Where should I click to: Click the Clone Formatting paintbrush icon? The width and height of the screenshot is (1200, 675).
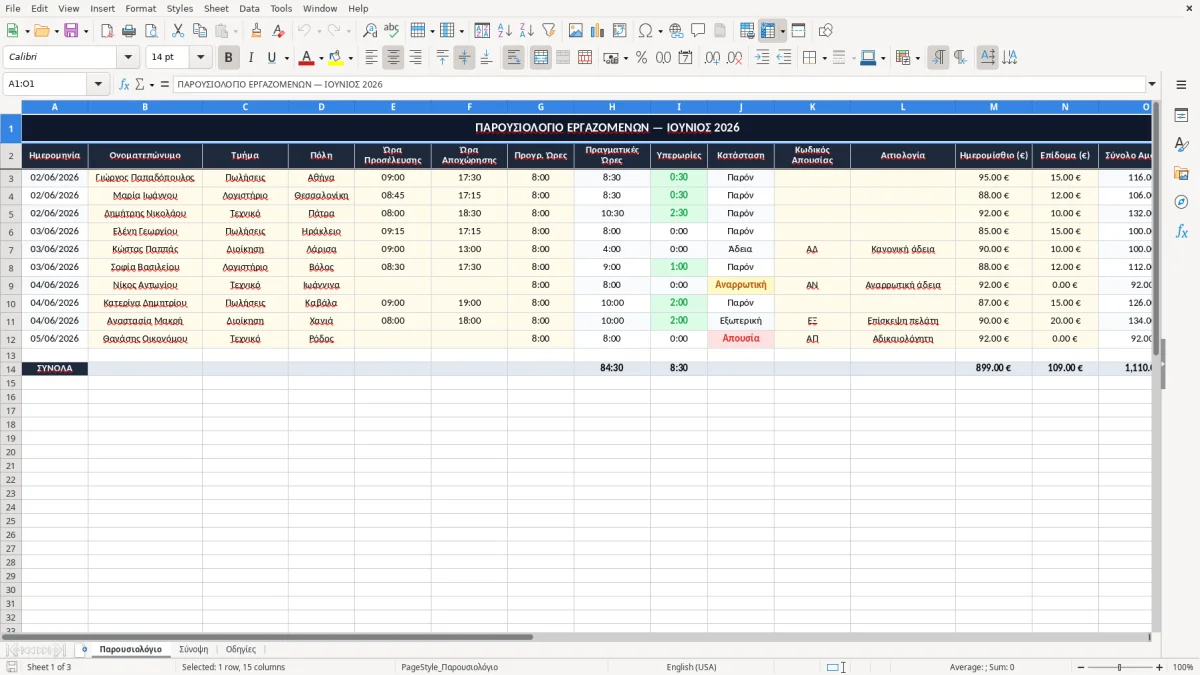[256, 31]
